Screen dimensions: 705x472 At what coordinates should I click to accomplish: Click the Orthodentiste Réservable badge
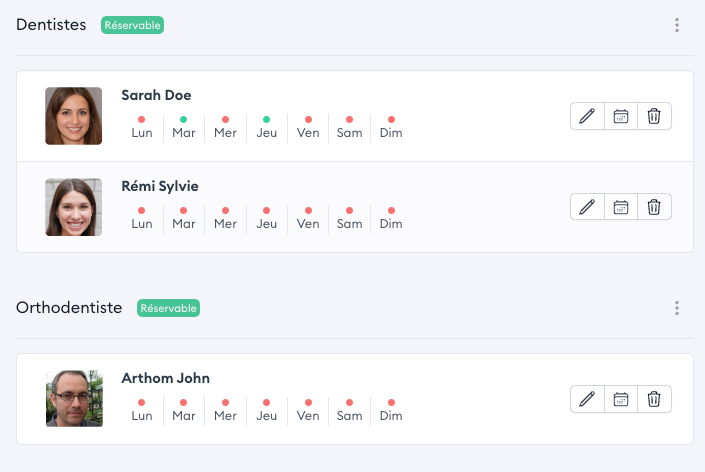[x=168, y=308]
